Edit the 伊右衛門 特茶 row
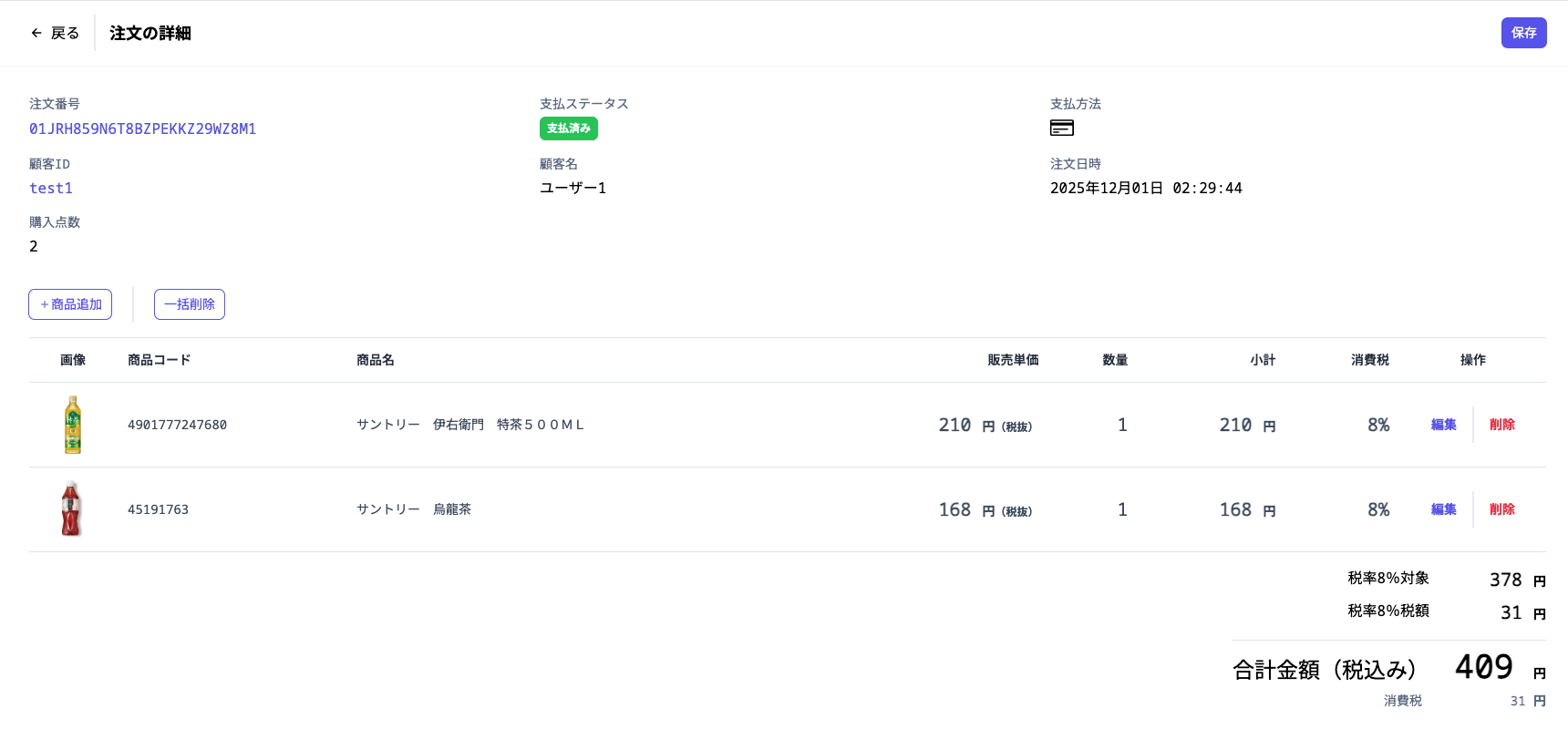Screen dimensions: 1568x750 click(x=1443, y=425)
